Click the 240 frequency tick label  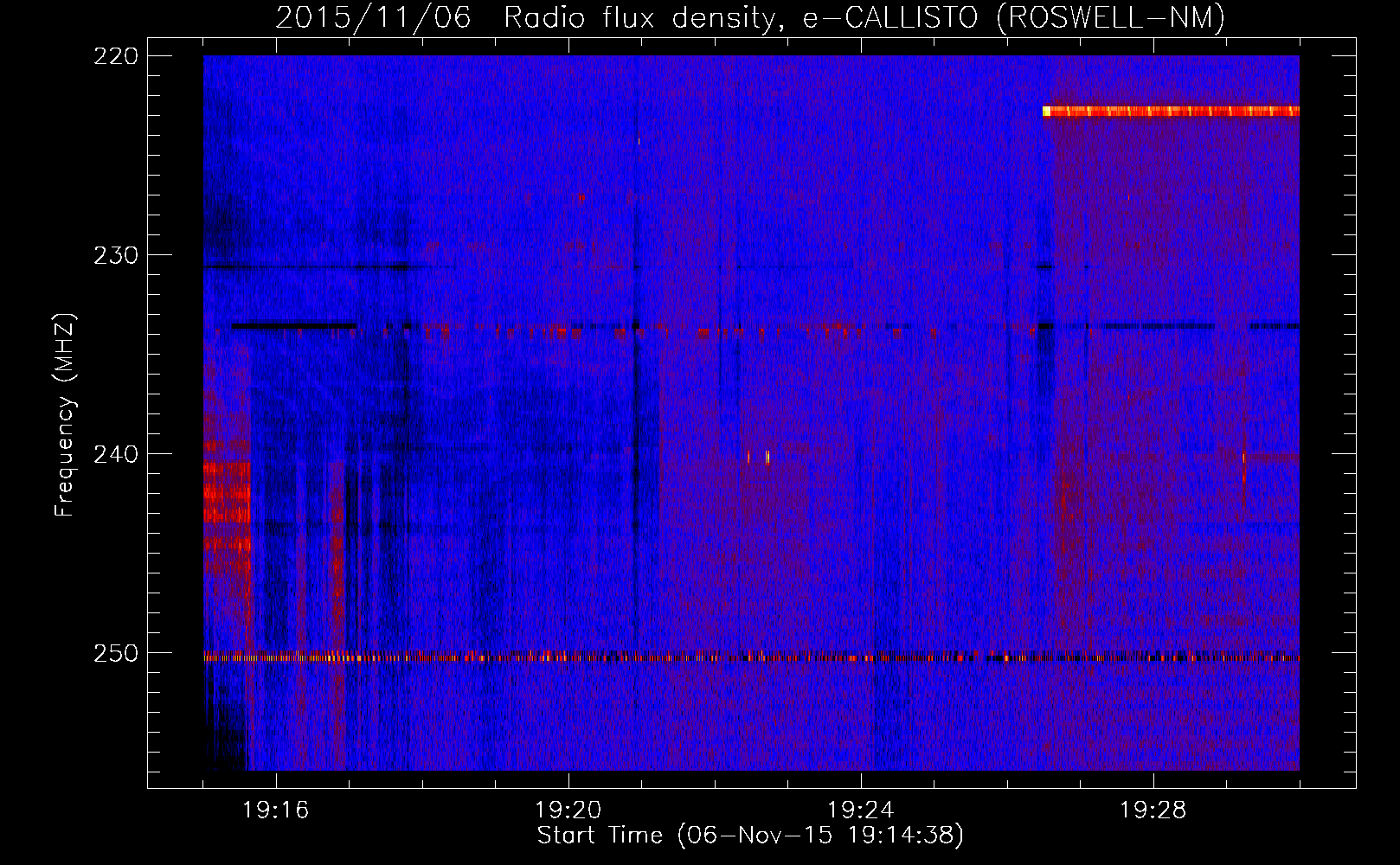[116, 454]
